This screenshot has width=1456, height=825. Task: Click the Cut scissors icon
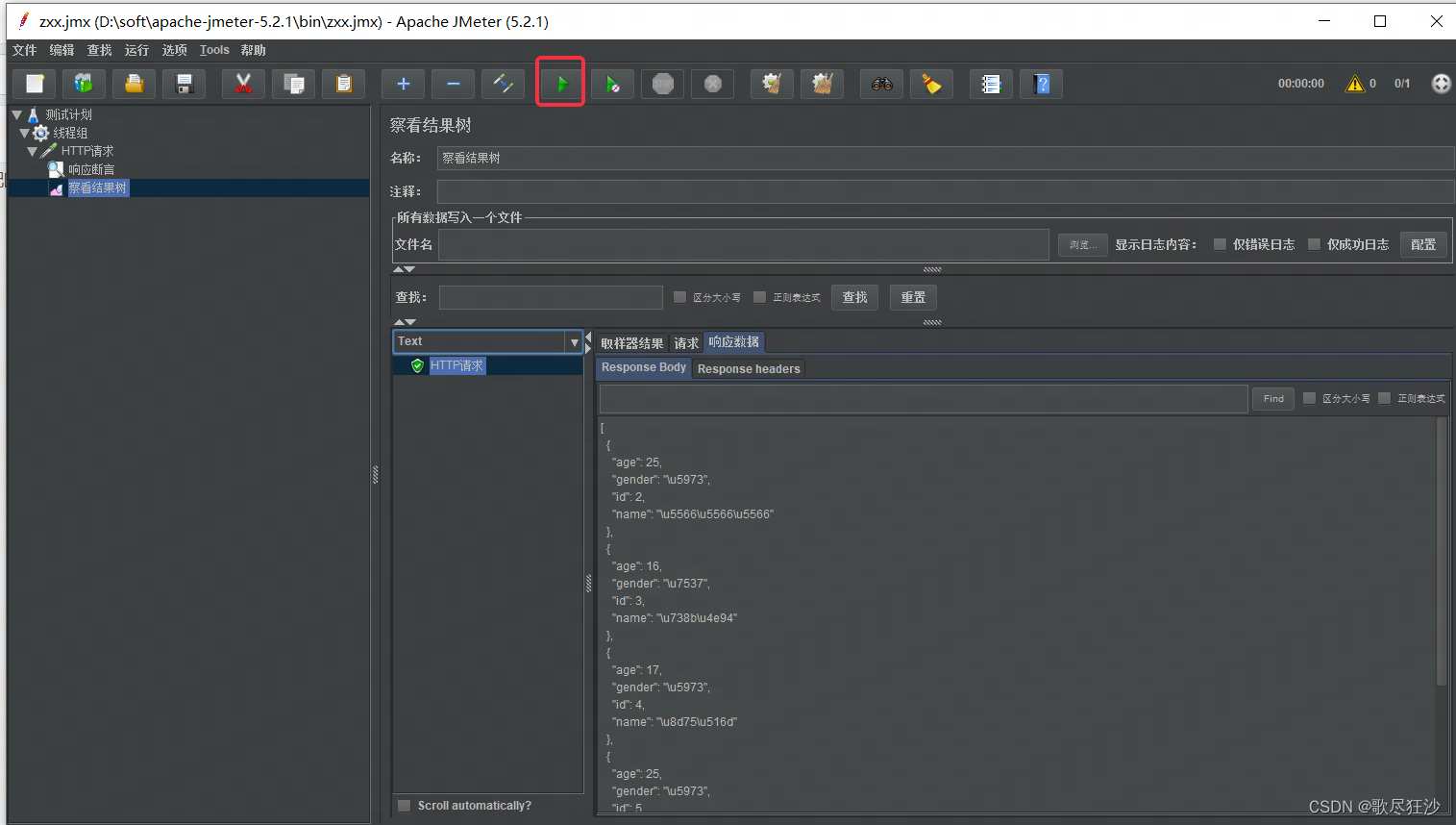[x=243, y=84]
